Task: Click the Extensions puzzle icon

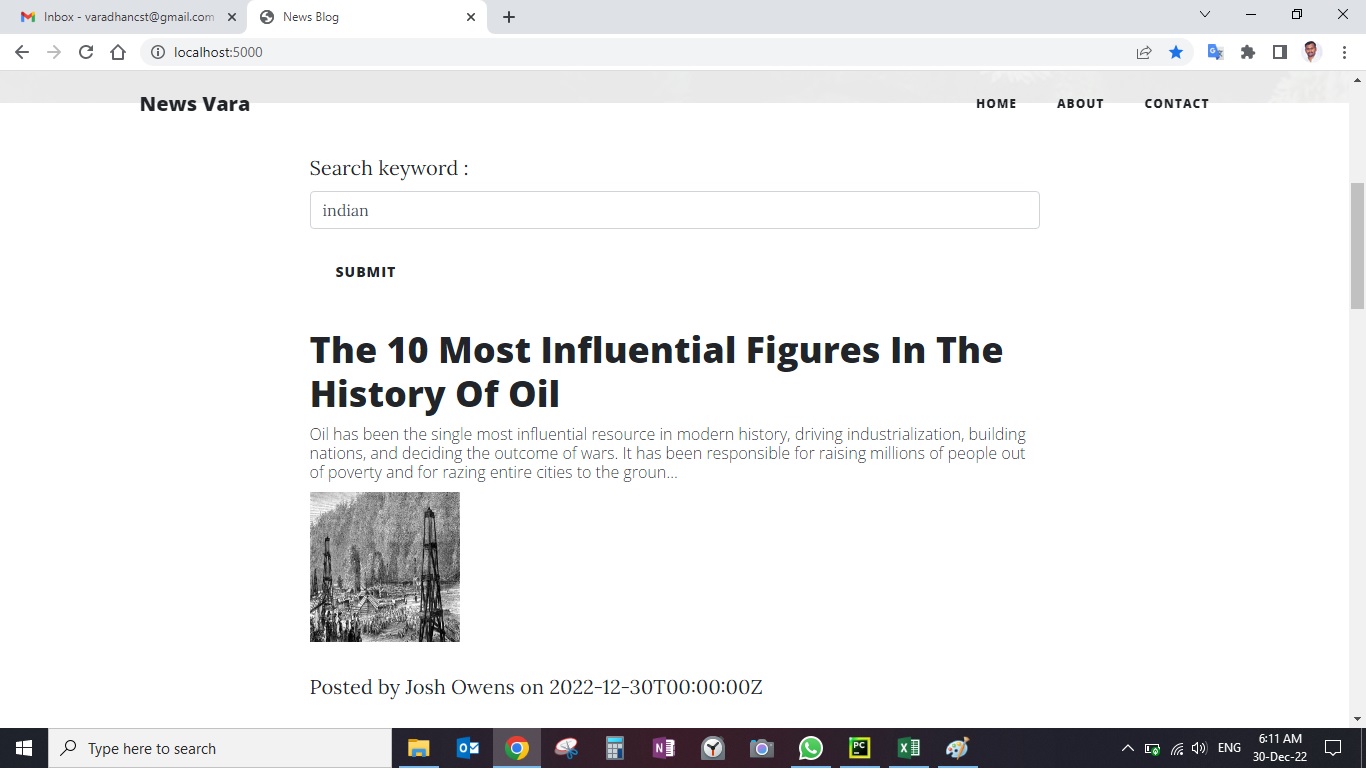Action: pos(1247,51)
